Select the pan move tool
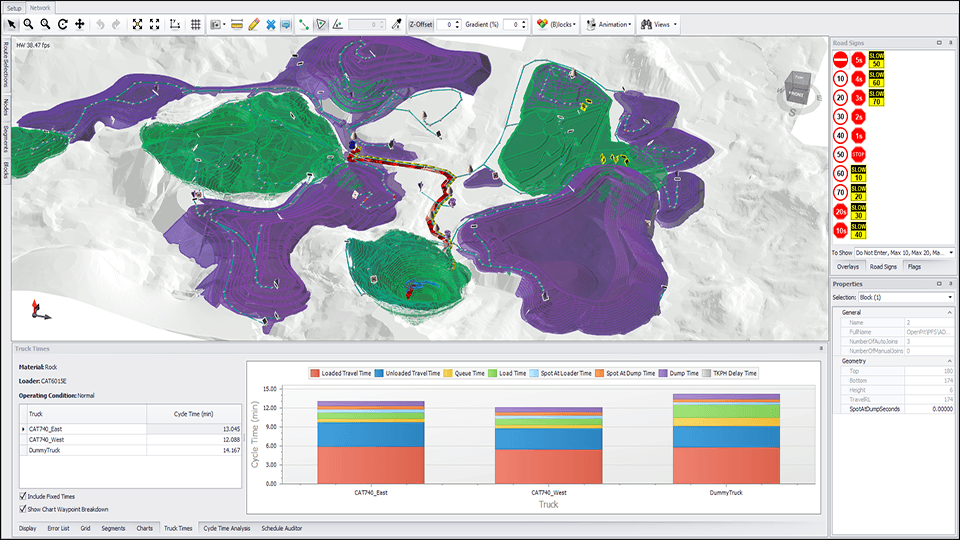 coord(80,23)
